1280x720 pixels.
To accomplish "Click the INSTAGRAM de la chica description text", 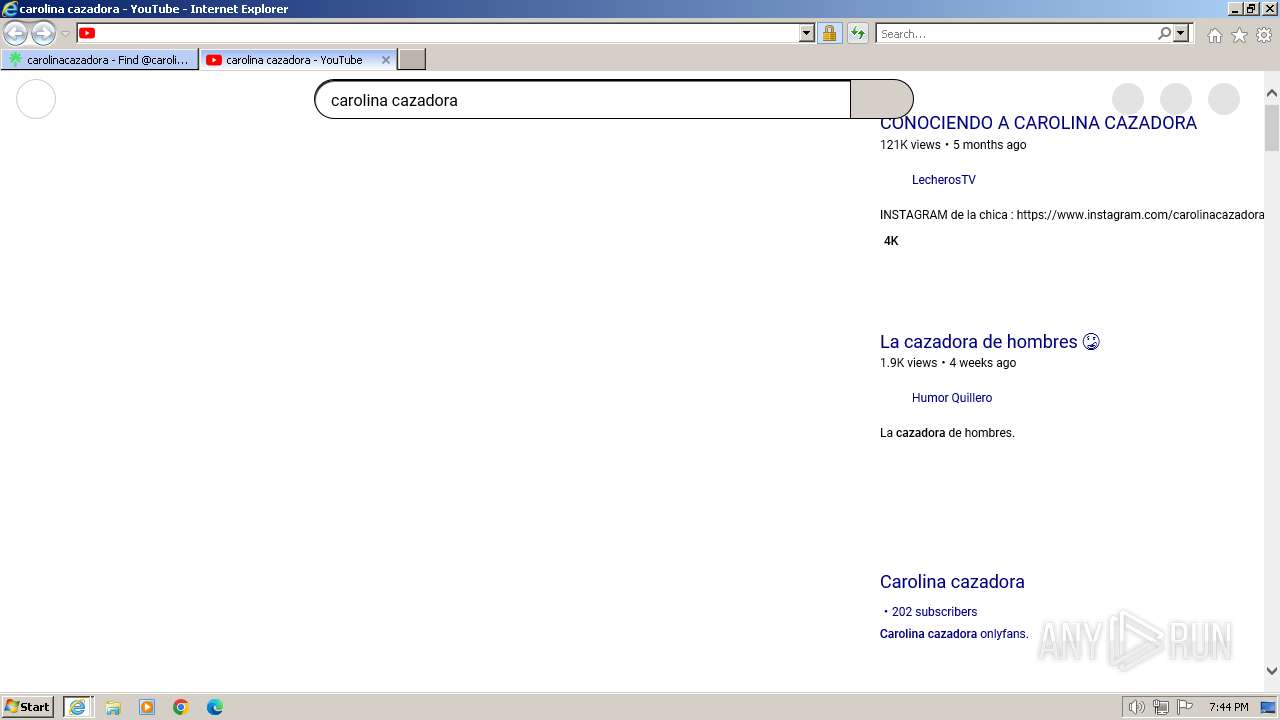I will pyautogui.click(x=1072, y=215).
